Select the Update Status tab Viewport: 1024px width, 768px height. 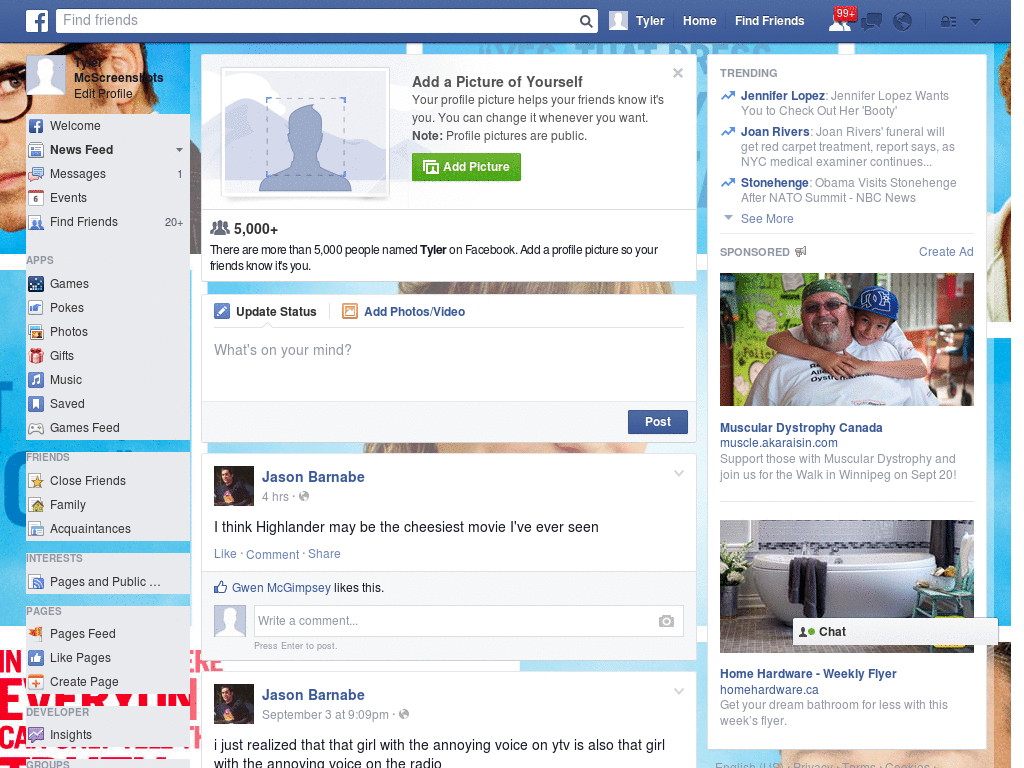pos(265,312)
